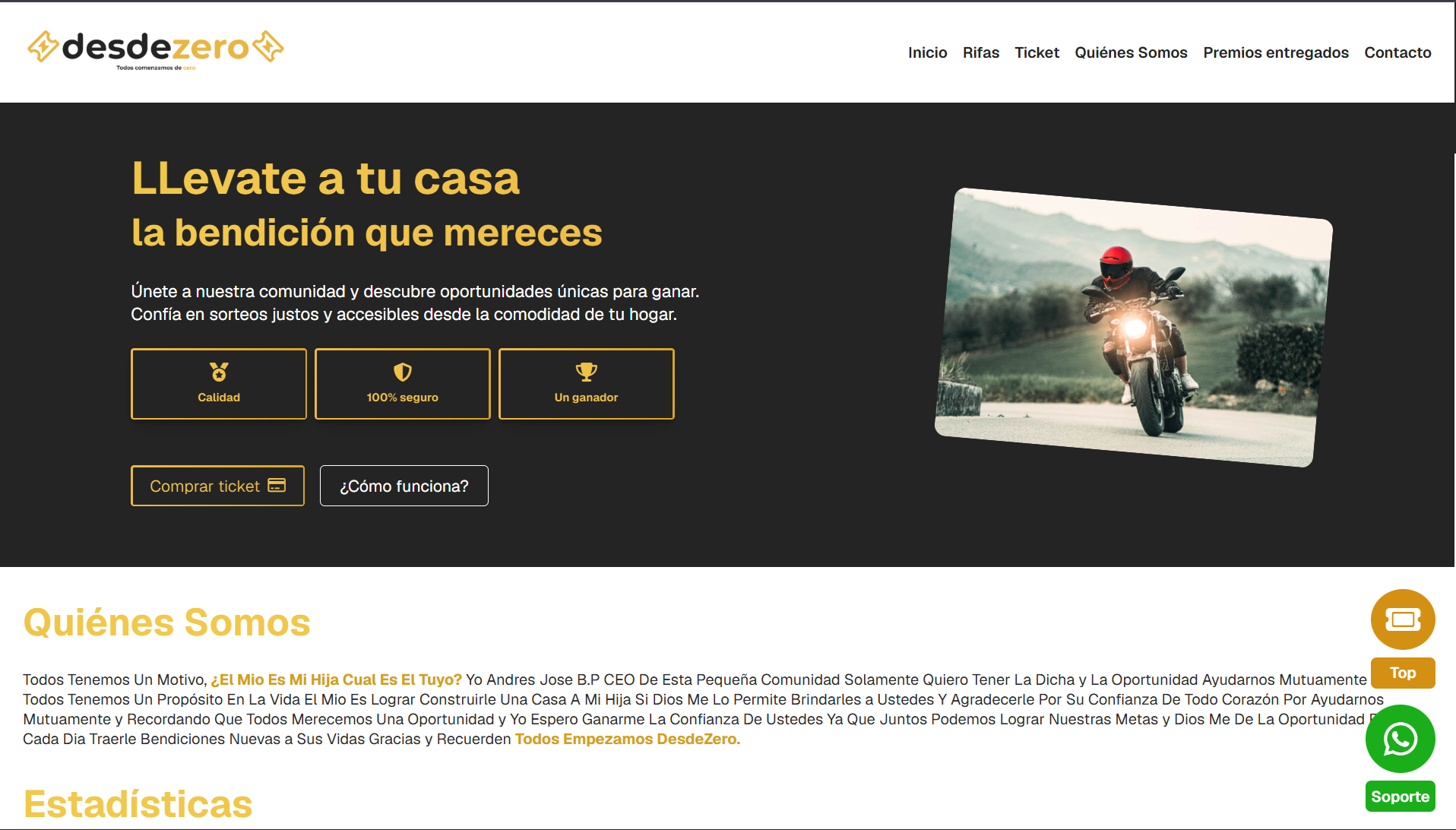Viewport: 1456px width, 830px height.
Task: Click the trophy icon above Un ganador
Action: pyautogui.click(x=587, y=372)
